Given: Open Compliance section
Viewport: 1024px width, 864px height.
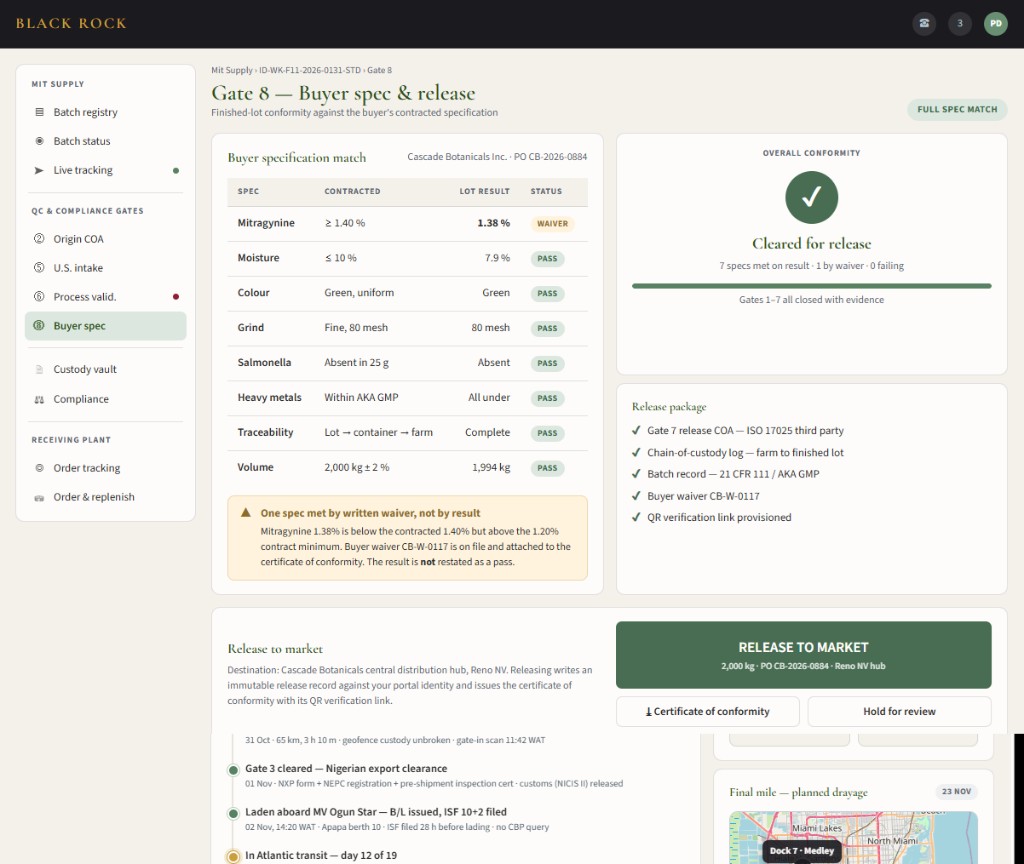Looking at the screenshot, I should tap(106, 399).
